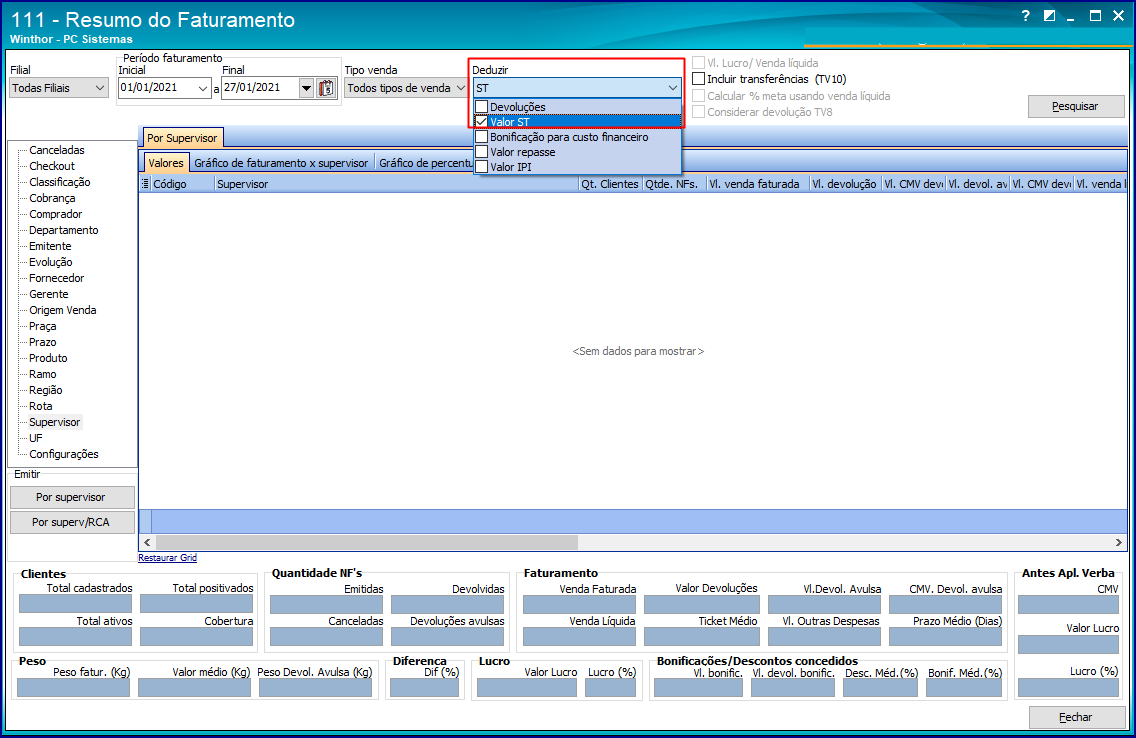The width and height of the screenshot is (1136, 738).
Task: Check the Valor repasse option
Action: pyautogui.click(x=482, y=152)
